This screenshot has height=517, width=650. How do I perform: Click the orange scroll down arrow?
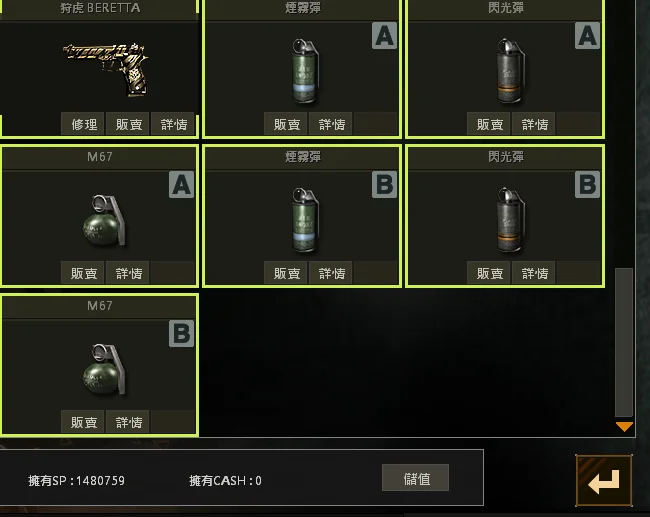tap(624, 427)
